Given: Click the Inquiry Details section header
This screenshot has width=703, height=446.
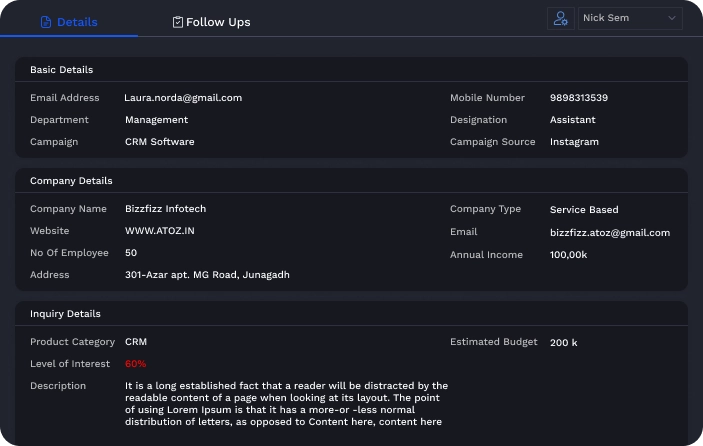Looking at the screenshot, I should point(65,314).
